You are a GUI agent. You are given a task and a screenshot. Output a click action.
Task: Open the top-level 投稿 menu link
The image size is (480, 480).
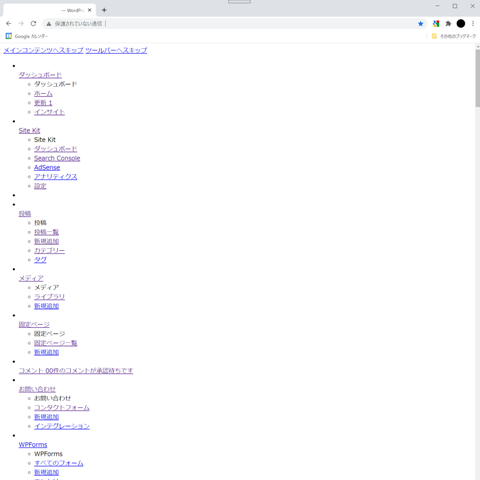(x=25, y=214)
